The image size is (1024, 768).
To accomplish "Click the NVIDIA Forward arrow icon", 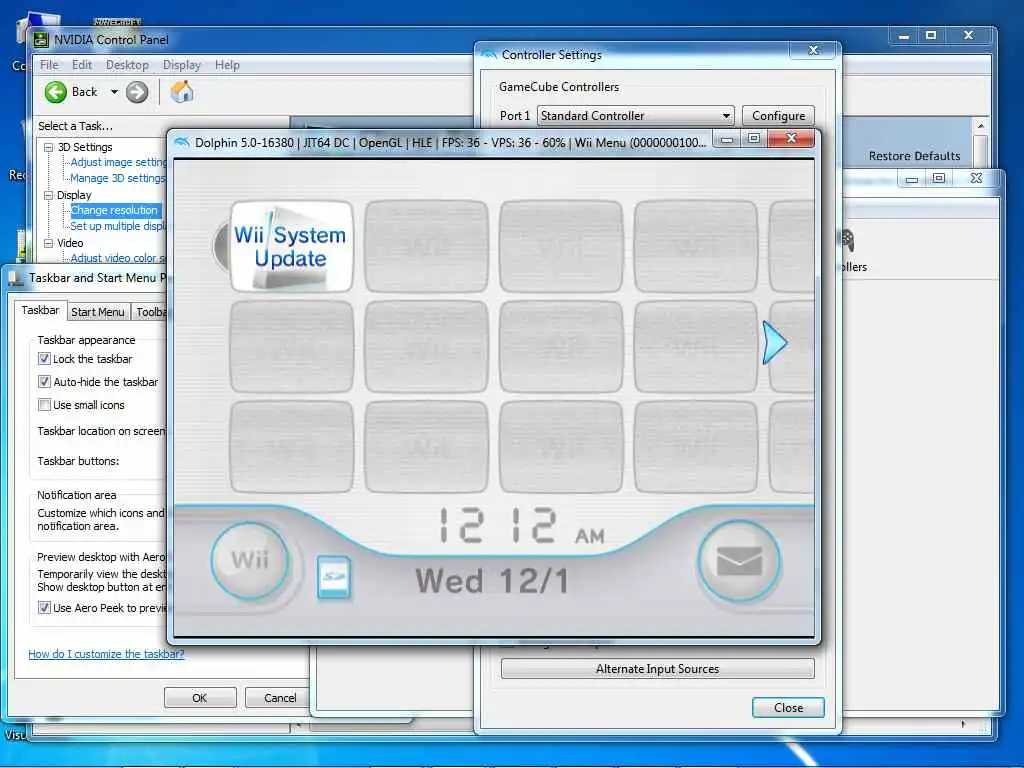I will click(x=137, y=92).
